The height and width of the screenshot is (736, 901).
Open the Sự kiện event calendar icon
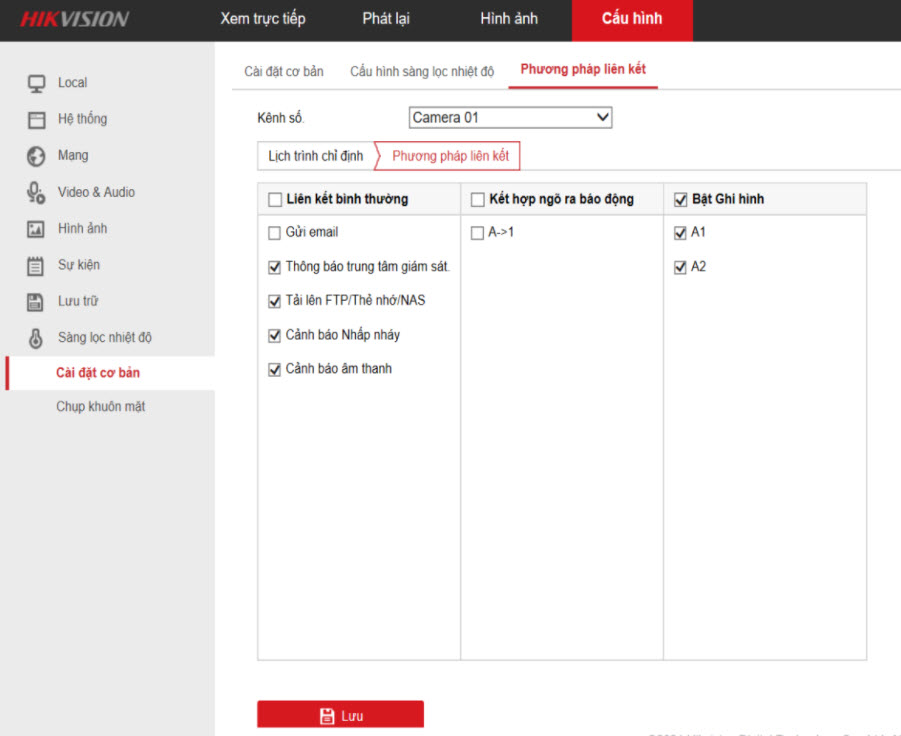(36, 266)
